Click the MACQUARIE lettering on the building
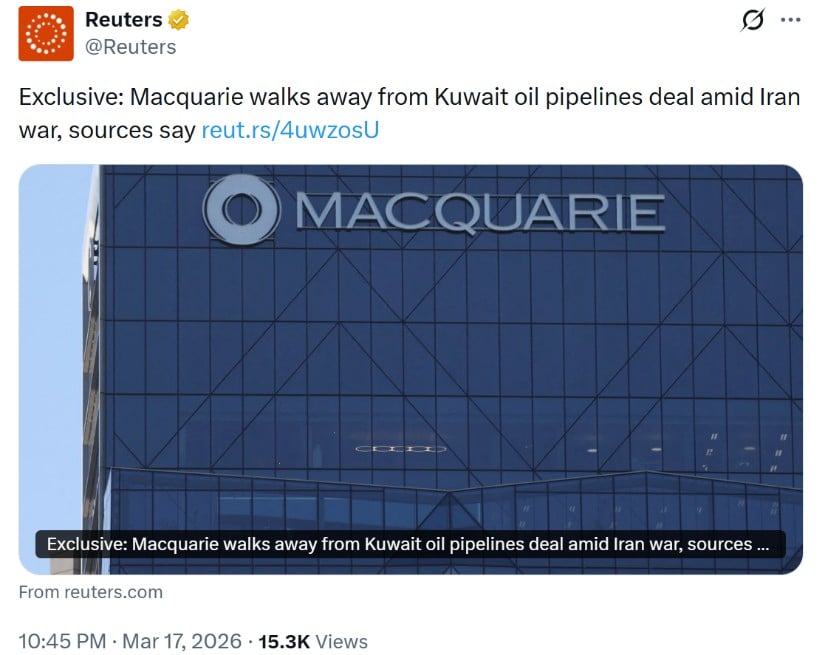This screenshot has height=655, width=825. (x=482, y=212)
